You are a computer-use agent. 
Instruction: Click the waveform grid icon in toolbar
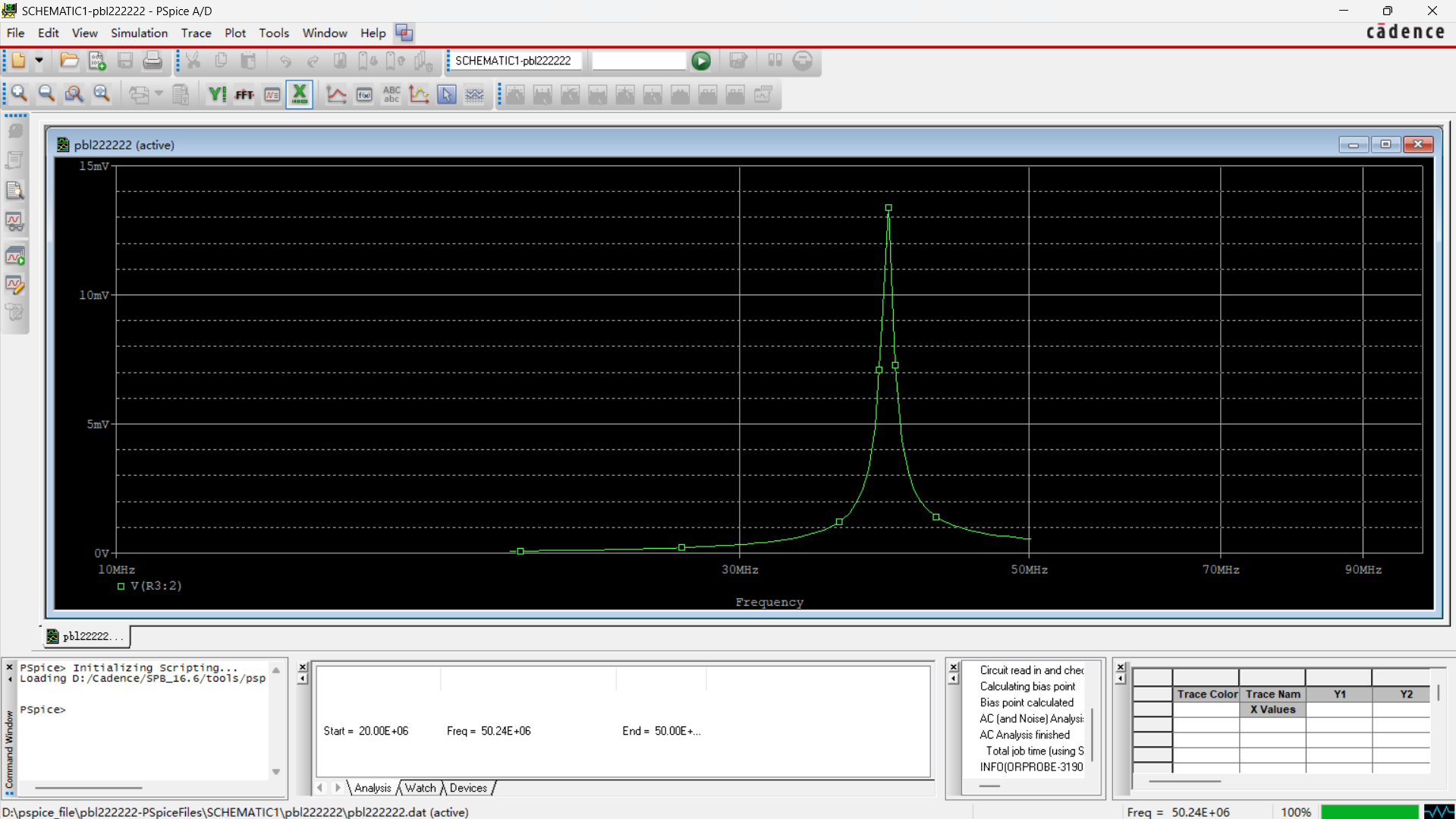click(x=474, y=94)
